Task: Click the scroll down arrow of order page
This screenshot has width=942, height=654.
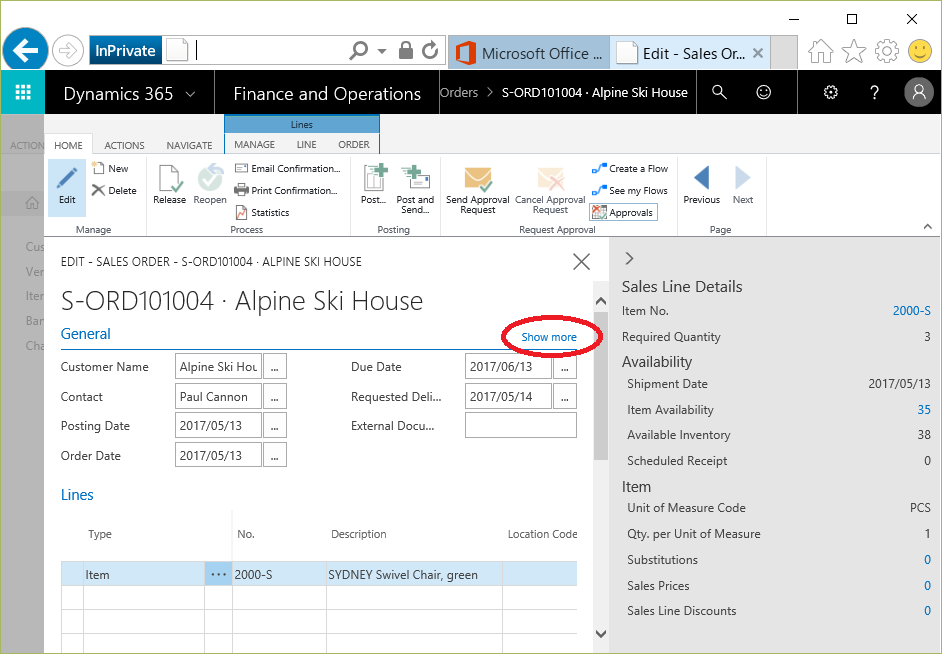Action: 601,633
